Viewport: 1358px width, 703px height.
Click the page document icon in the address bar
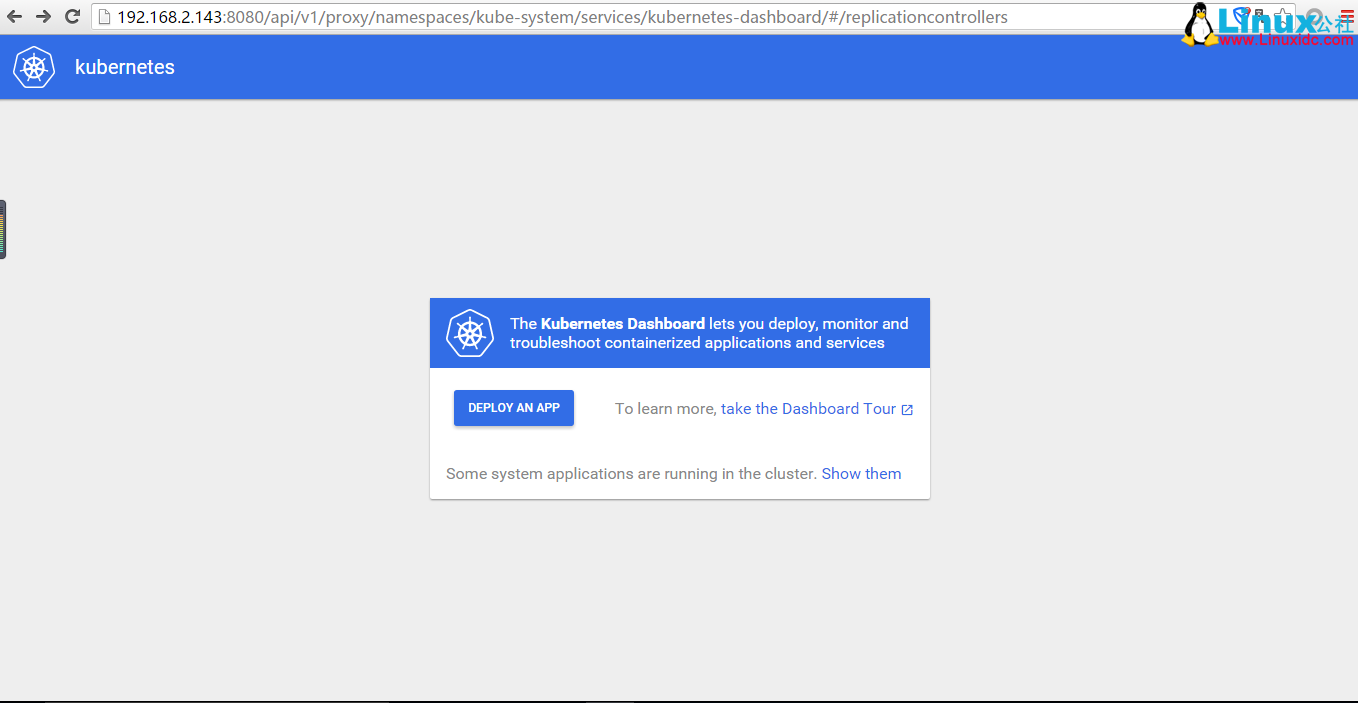tap(106, 16)
